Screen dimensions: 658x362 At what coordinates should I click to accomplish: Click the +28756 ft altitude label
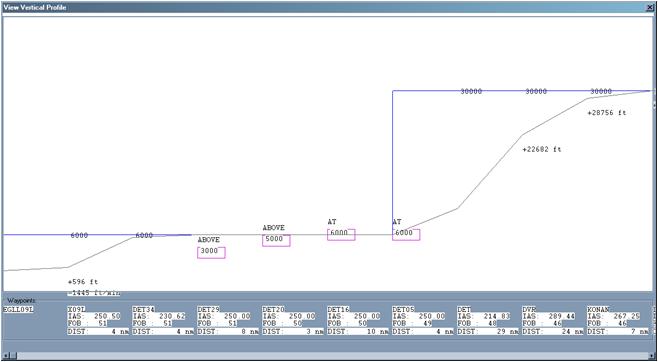click(607, 113)
